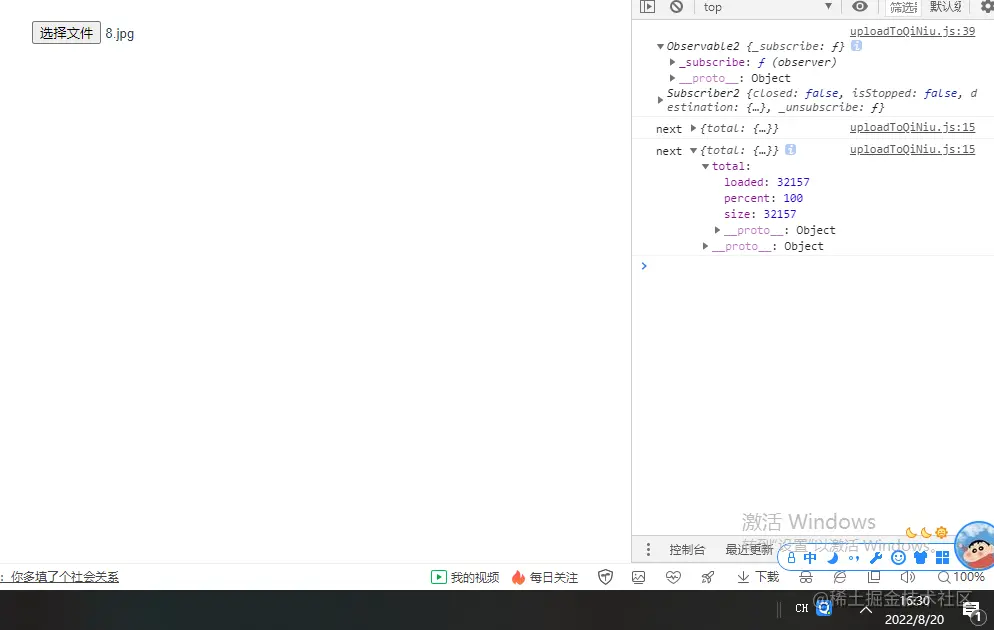This screenshot has height=630, width=994.
Task: Collapse the total: property node
Action: coord(705,166)
